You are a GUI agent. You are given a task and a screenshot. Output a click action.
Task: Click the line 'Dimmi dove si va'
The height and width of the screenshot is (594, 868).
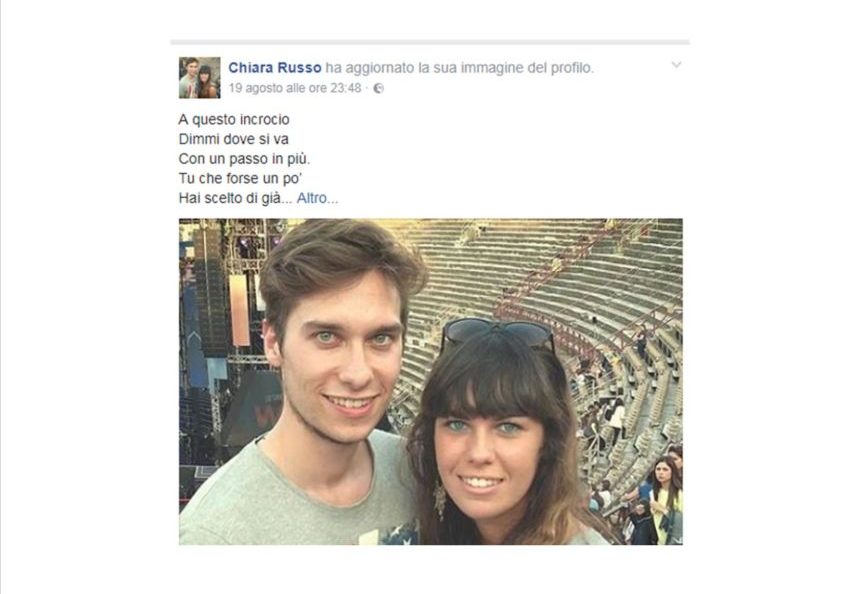(x=234, y=139)
